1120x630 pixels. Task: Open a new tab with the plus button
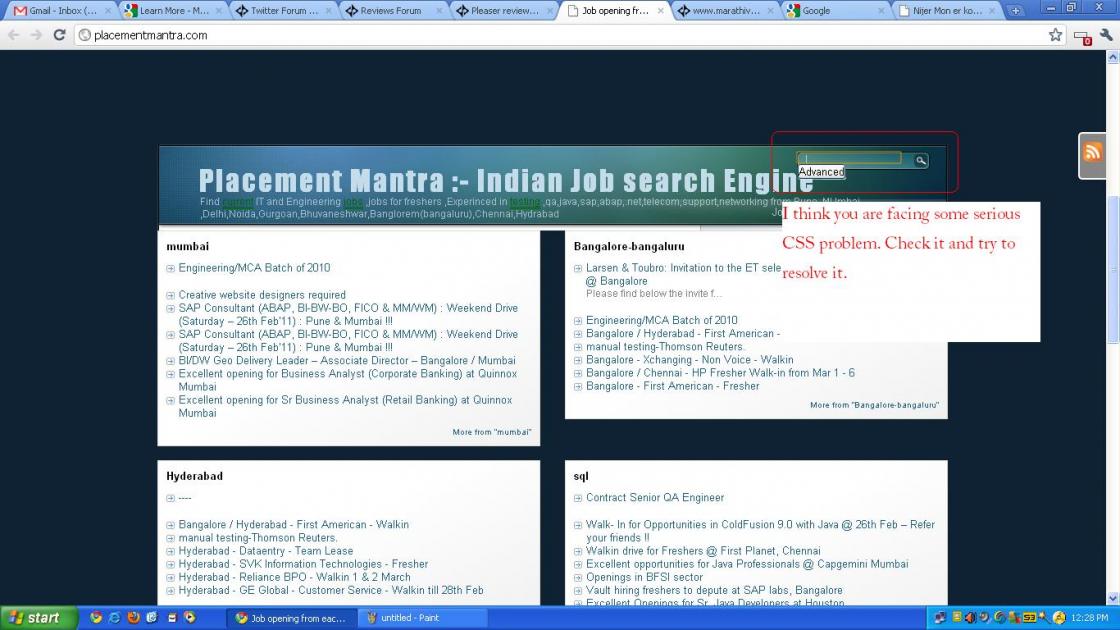(x=1015, y=11)
